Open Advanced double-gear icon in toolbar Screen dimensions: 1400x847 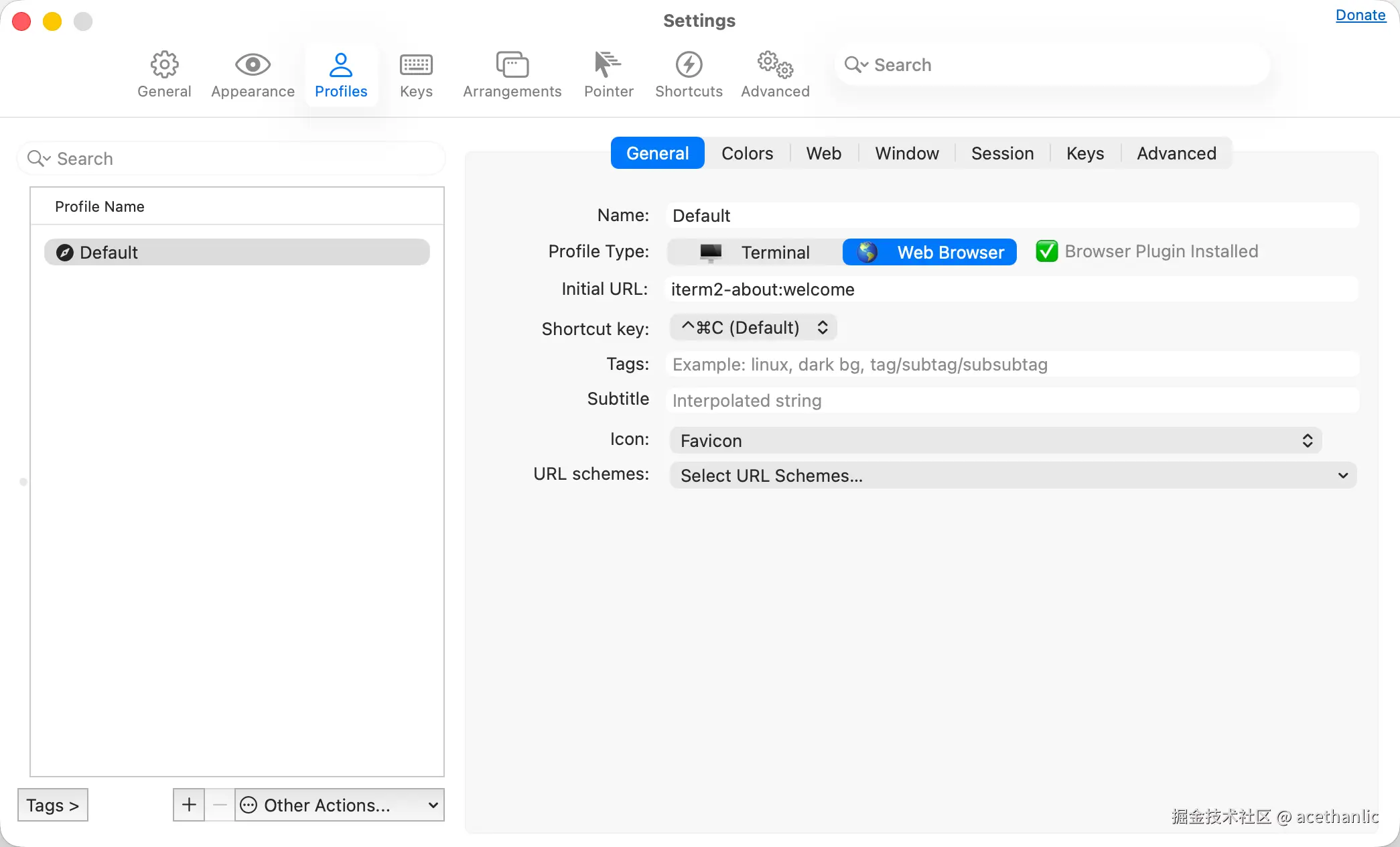click(775, 65)
